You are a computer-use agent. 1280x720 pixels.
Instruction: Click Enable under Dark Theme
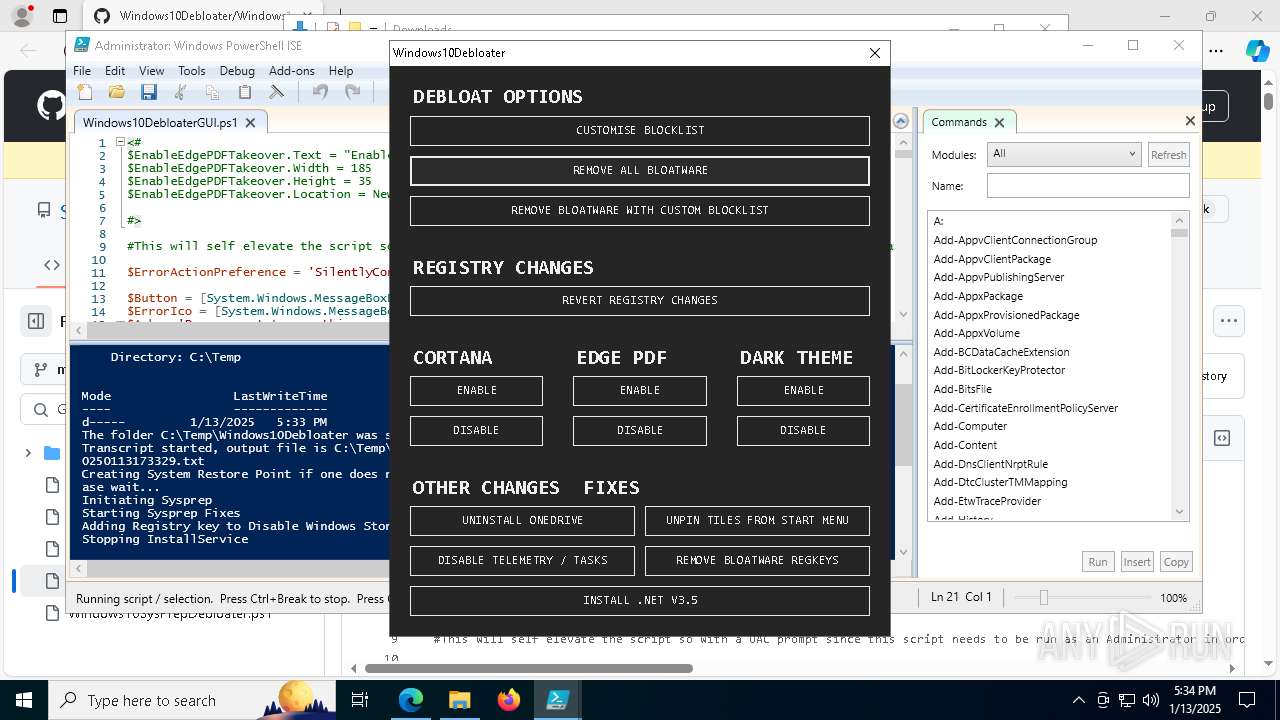pyautogui.click(x=803, y=390)
